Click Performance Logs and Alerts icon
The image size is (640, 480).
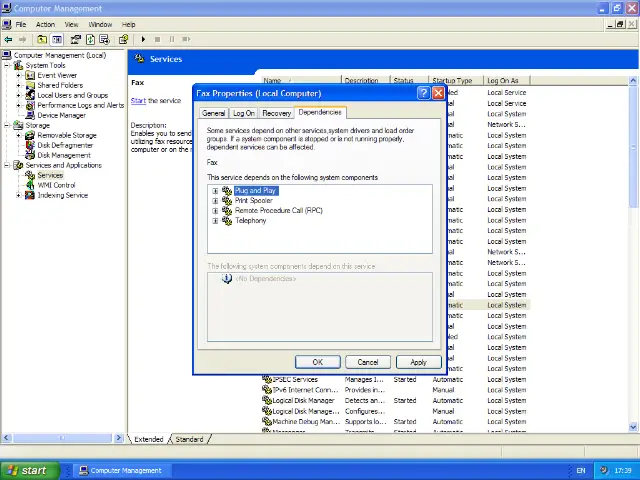tap(30, 105)
